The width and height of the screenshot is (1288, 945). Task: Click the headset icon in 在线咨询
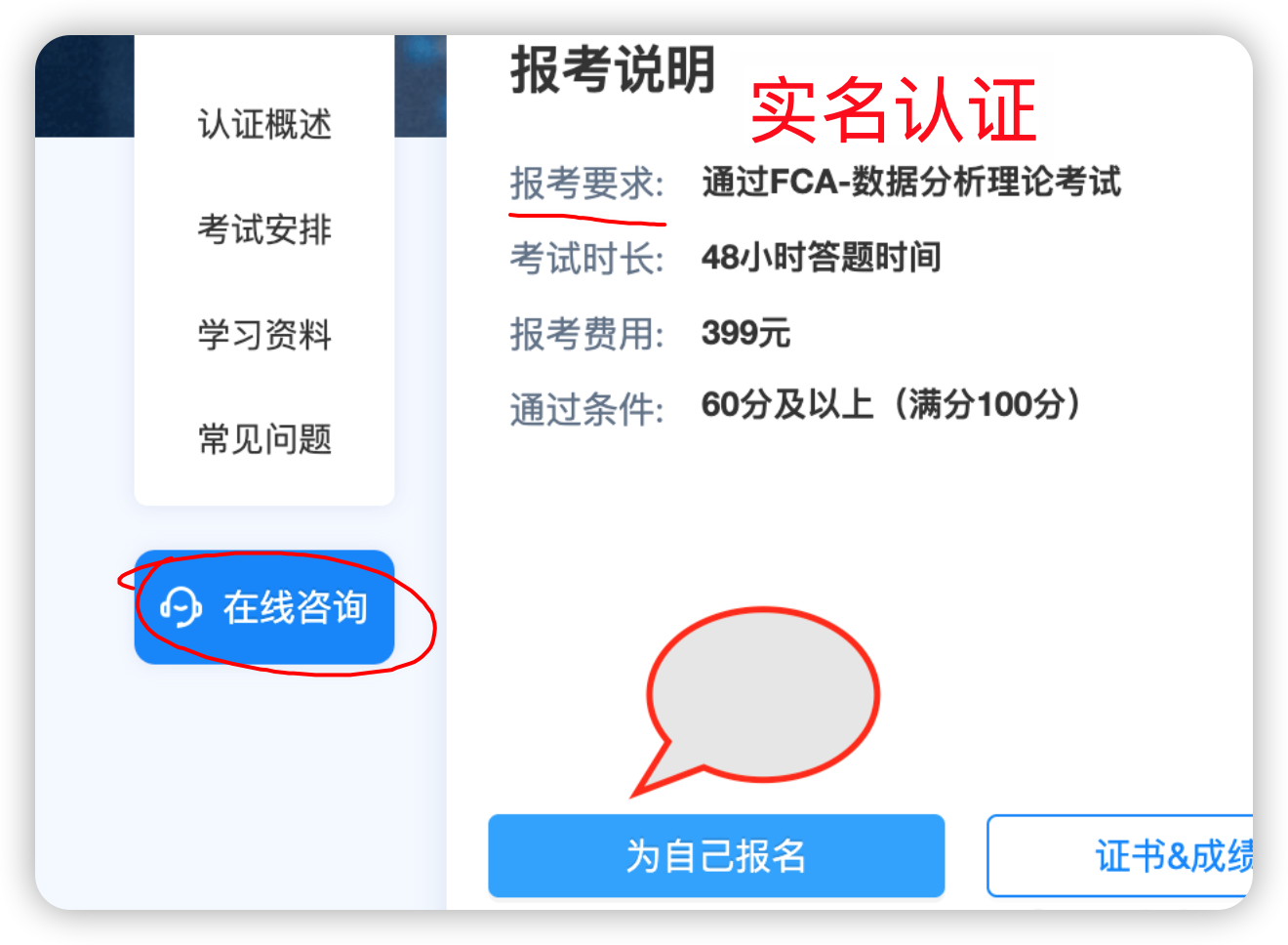click(181, 607)
